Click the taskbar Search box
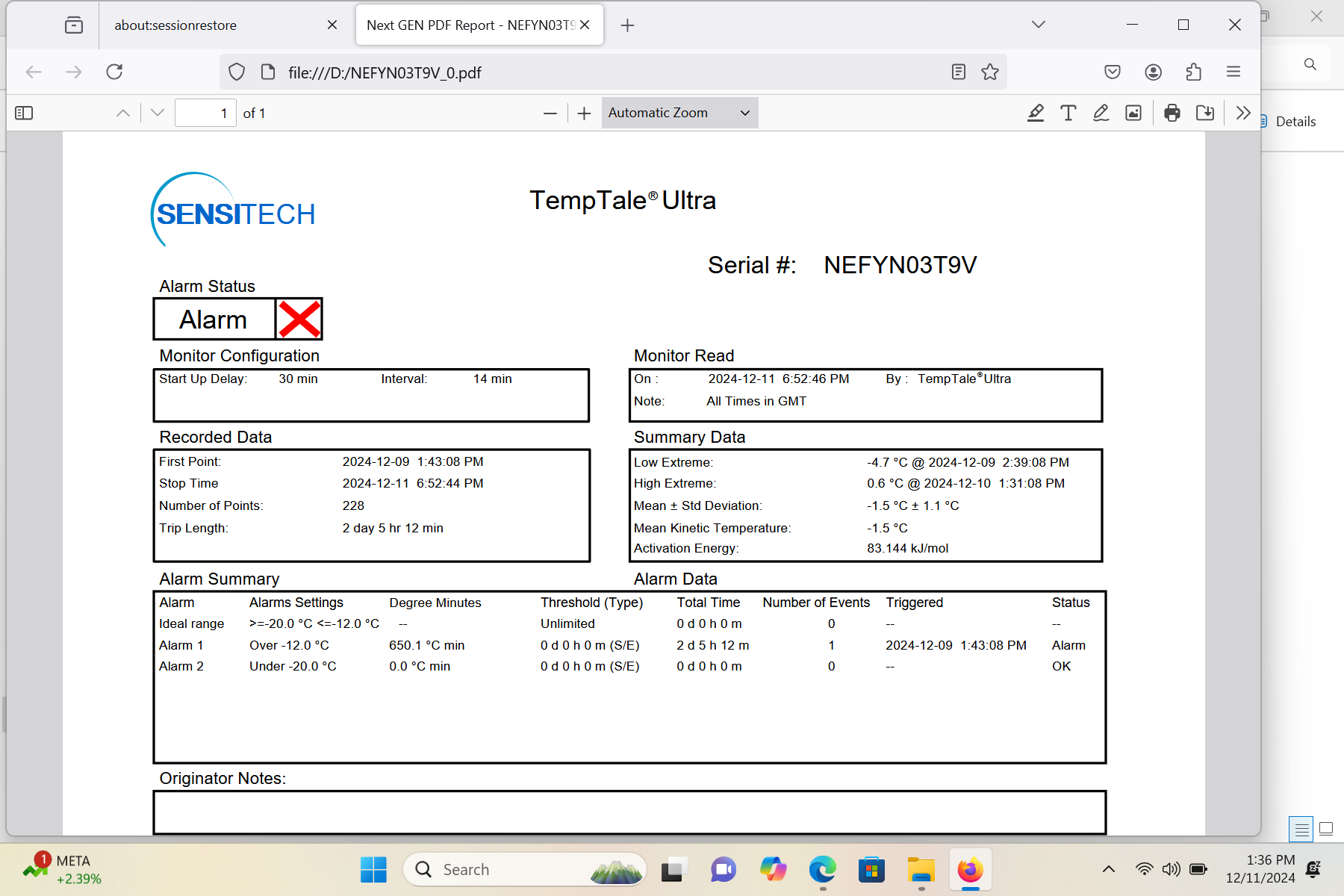The width and height of the screenshot is (1344, 896). 525,870
